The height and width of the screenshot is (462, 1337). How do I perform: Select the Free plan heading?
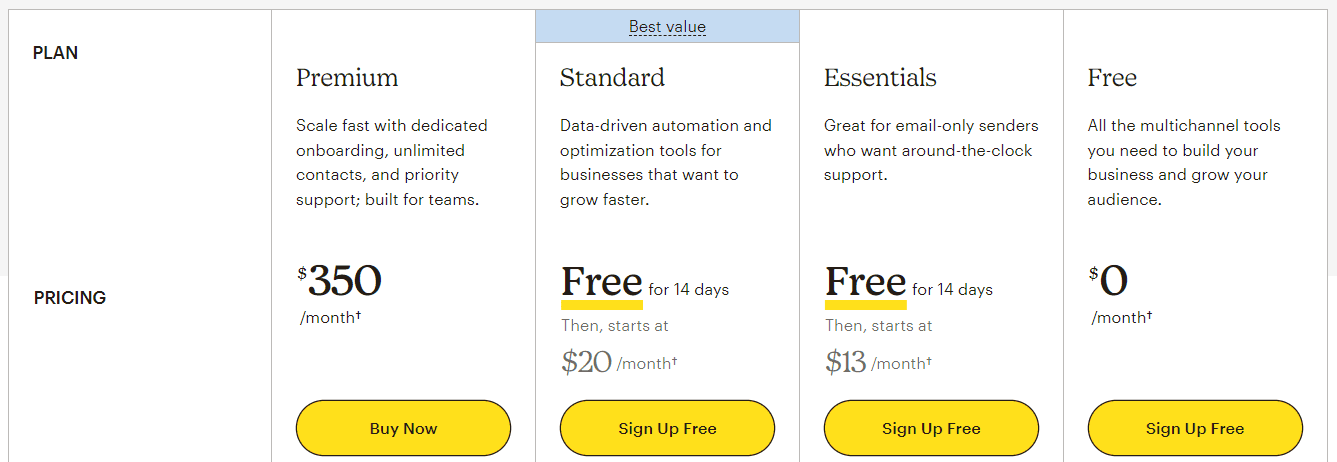[1112, 78]
